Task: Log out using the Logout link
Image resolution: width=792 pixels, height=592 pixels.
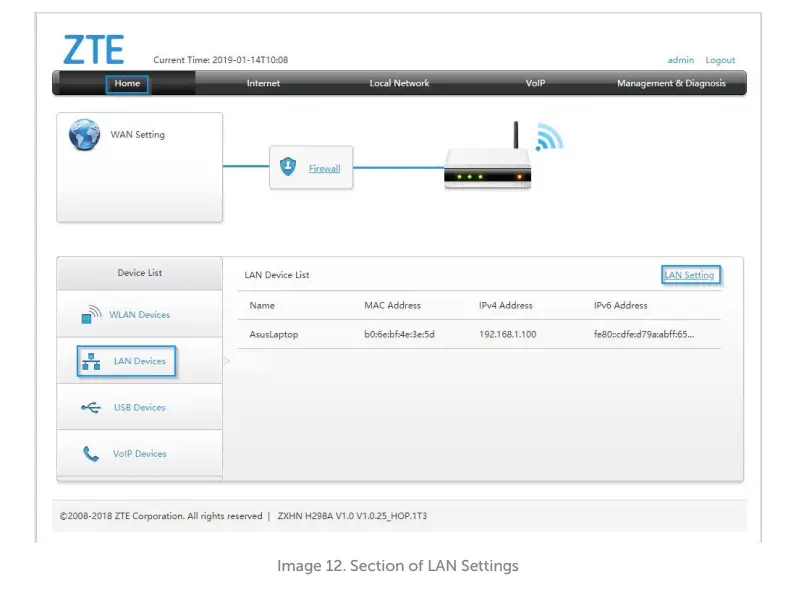Action: point(720,60)
